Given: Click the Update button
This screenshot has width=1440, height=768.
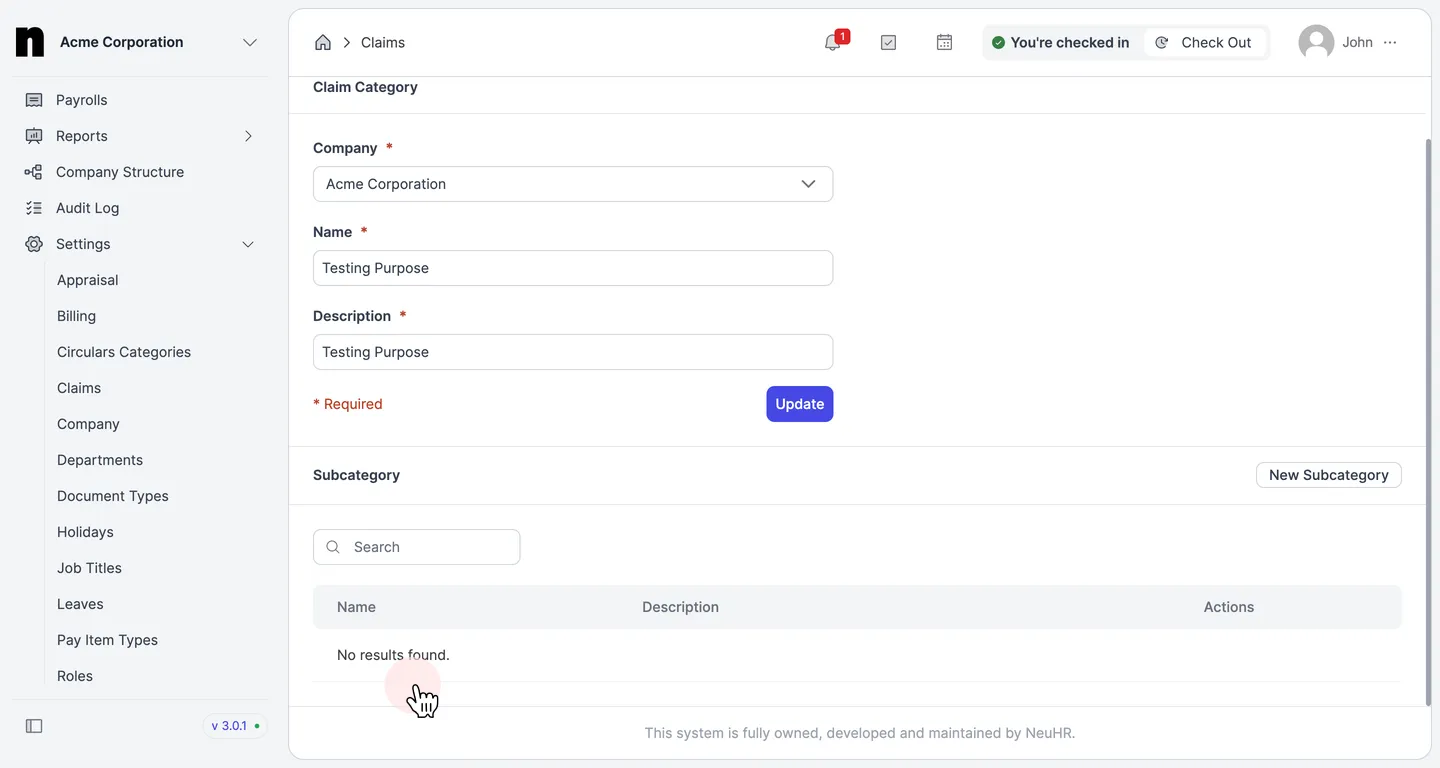Looking at the screenshot, I should click(800, 404).
